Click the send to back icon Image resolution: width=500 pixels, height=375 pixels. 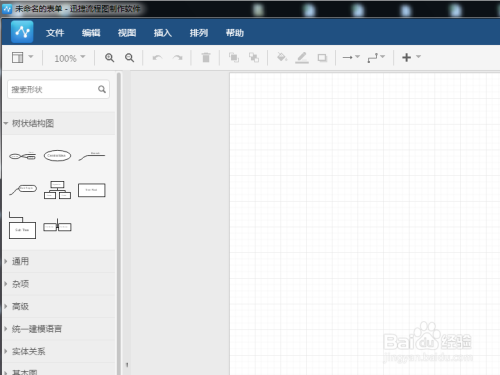(254, 57)
